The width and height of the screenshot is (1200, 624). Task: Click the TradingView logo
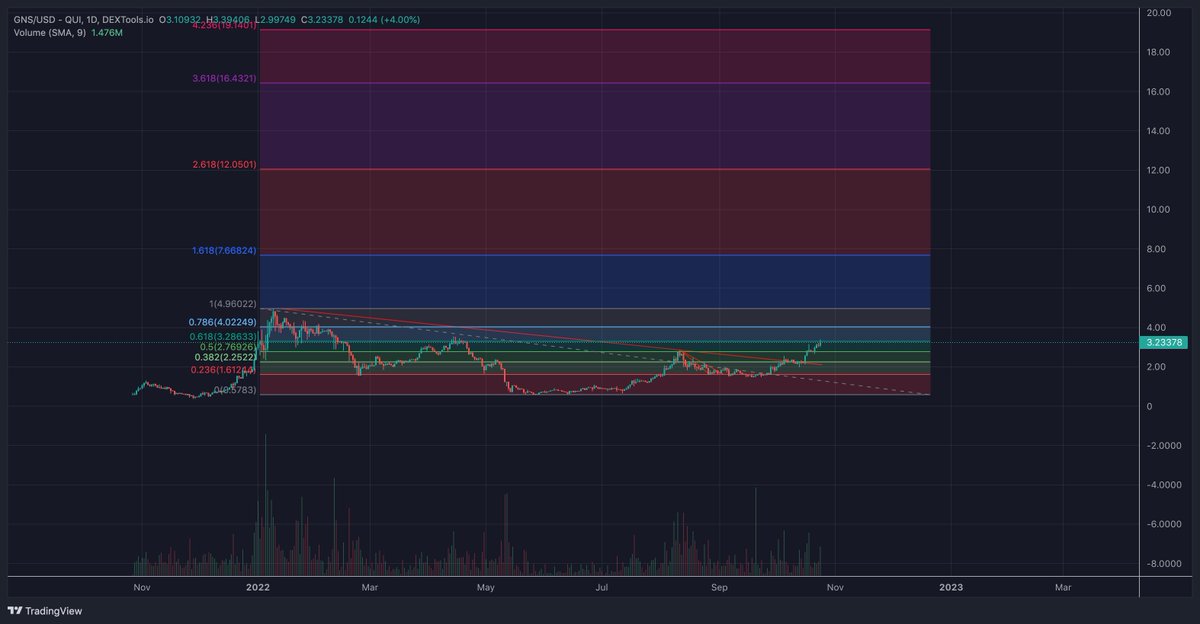46,611
